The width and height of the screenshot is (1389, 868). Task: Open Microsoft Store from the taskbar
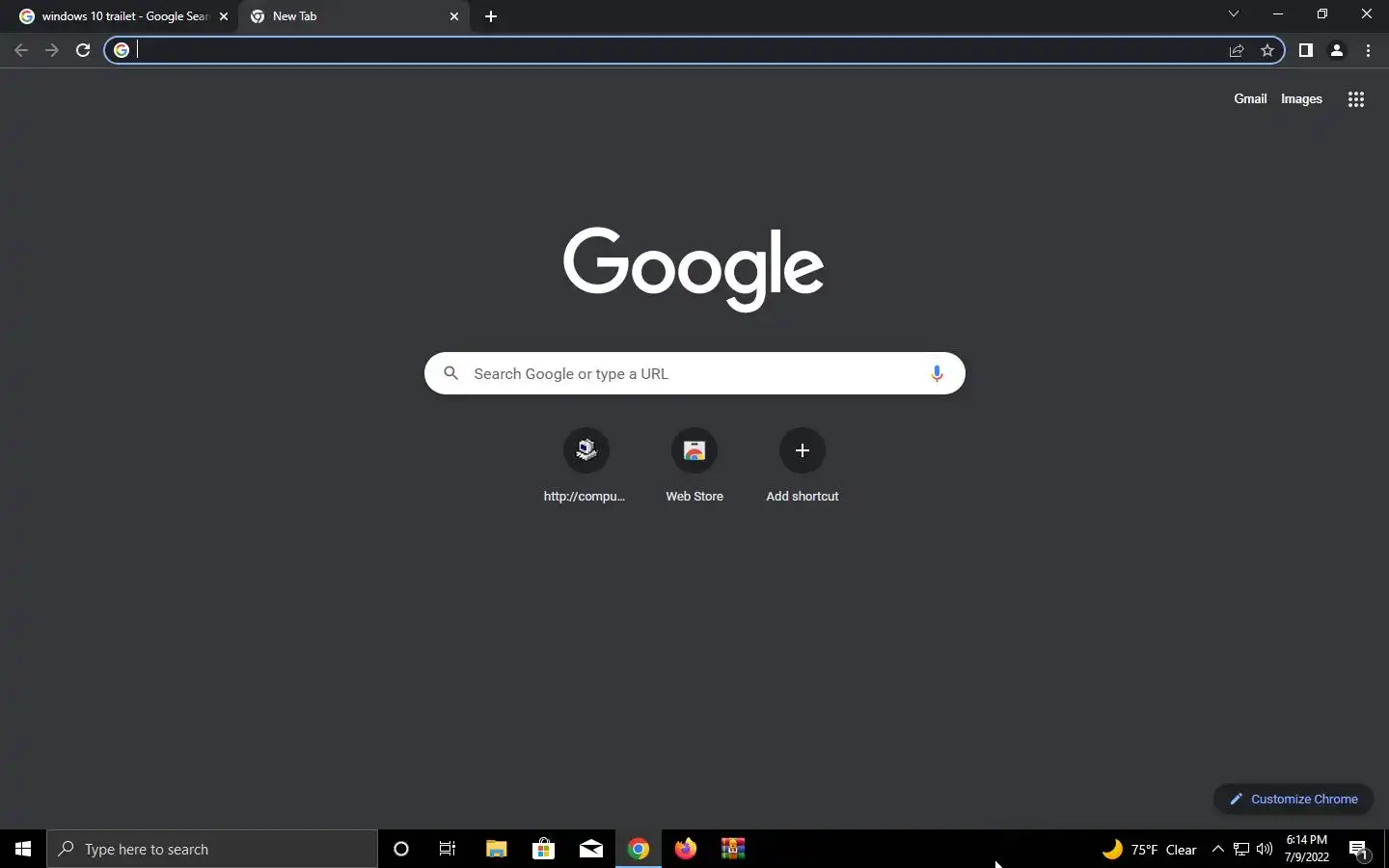543,849
